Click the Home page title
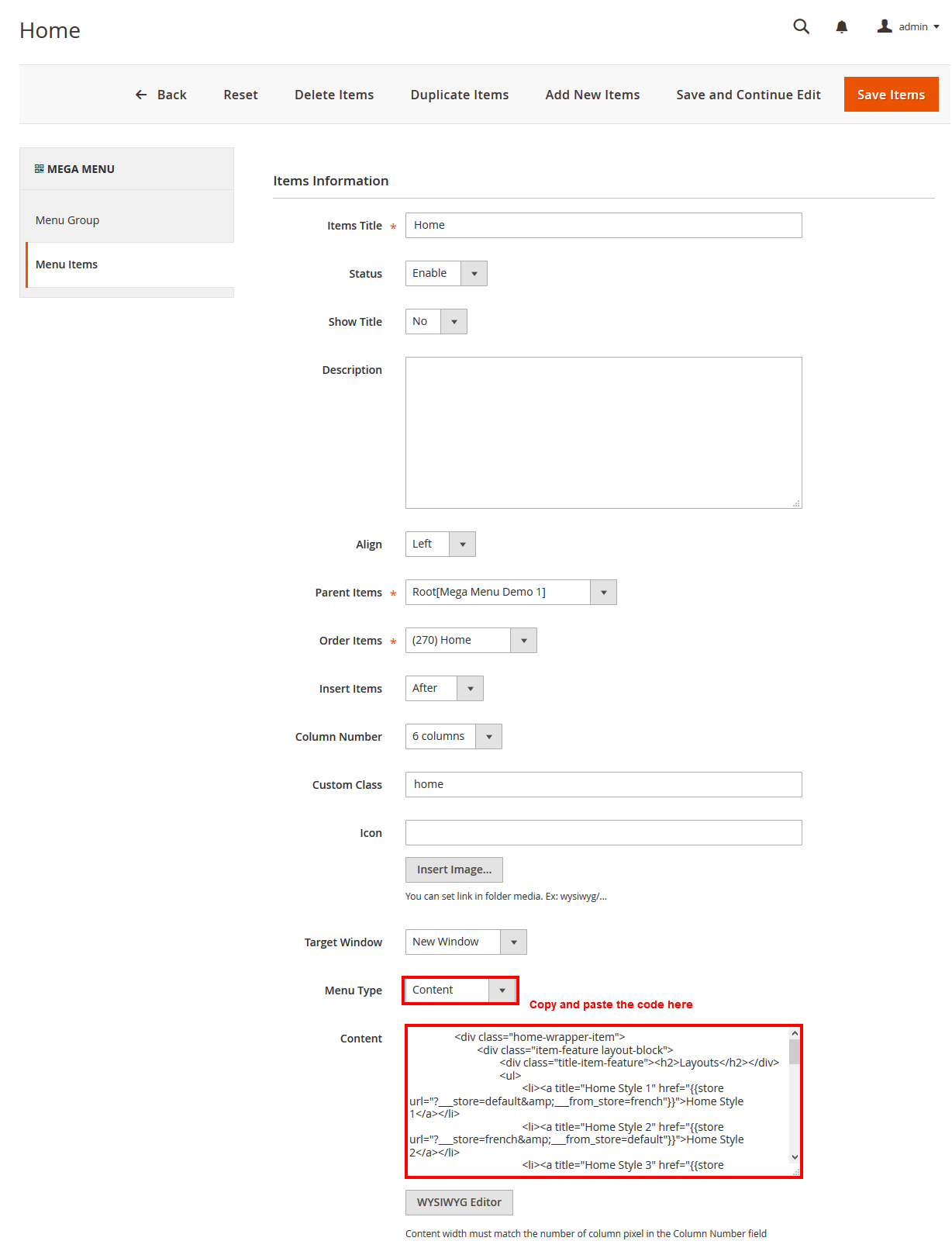The image size is (952, 1248). point(50,30)
